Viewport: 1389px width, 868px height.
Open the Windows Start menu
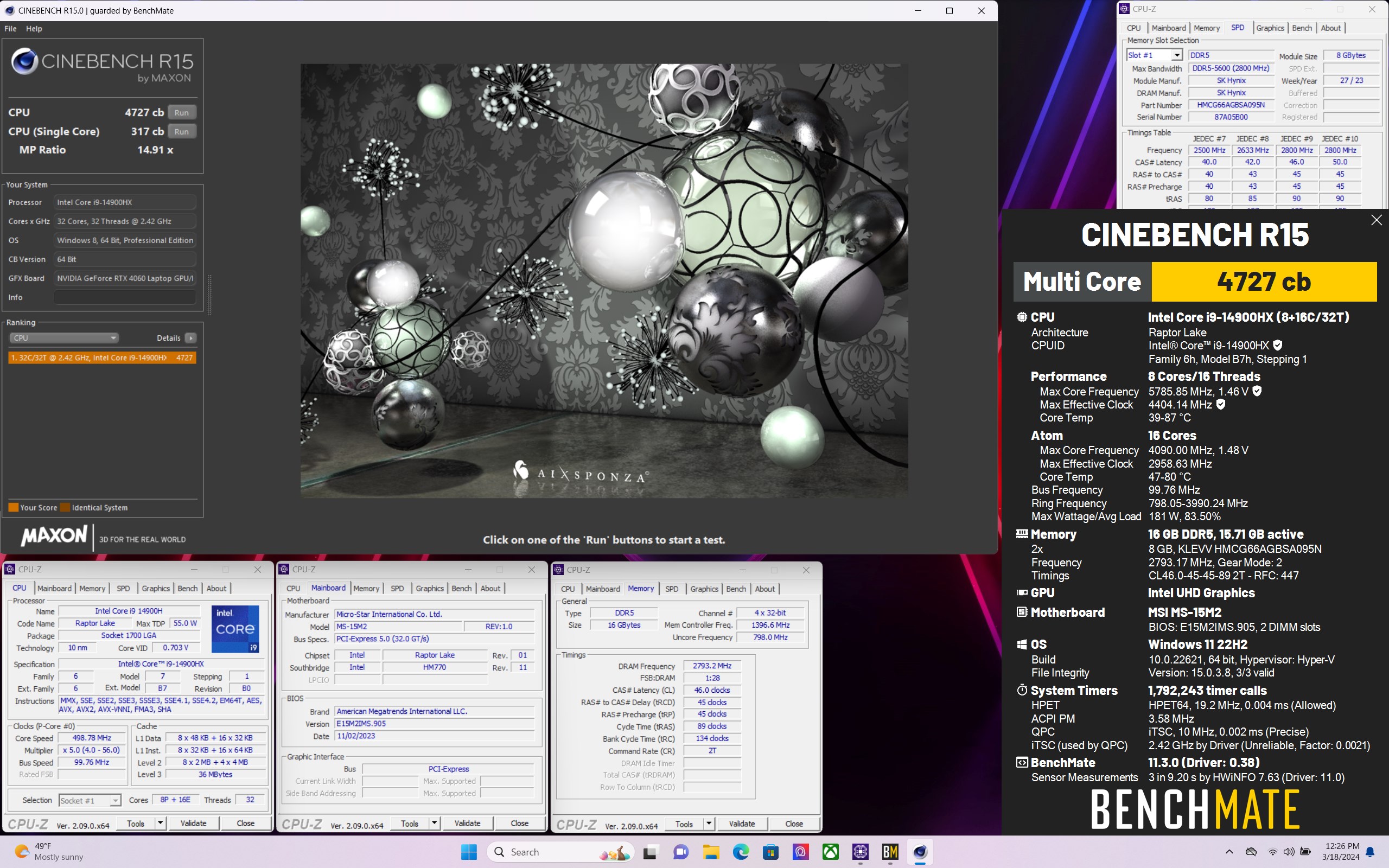pyautogui.click(x=469, y=852)
